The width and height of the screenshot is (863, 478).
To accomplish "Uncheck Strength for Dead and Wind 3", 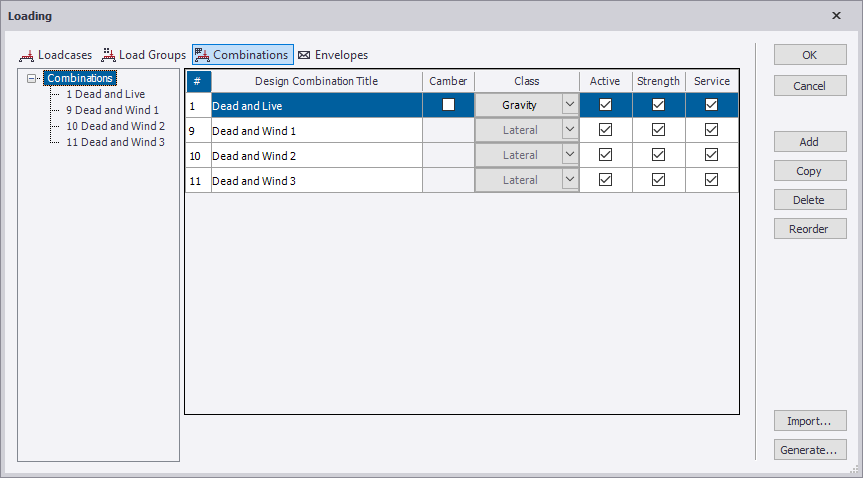I will pyautogui.click(x=658, y=180).
